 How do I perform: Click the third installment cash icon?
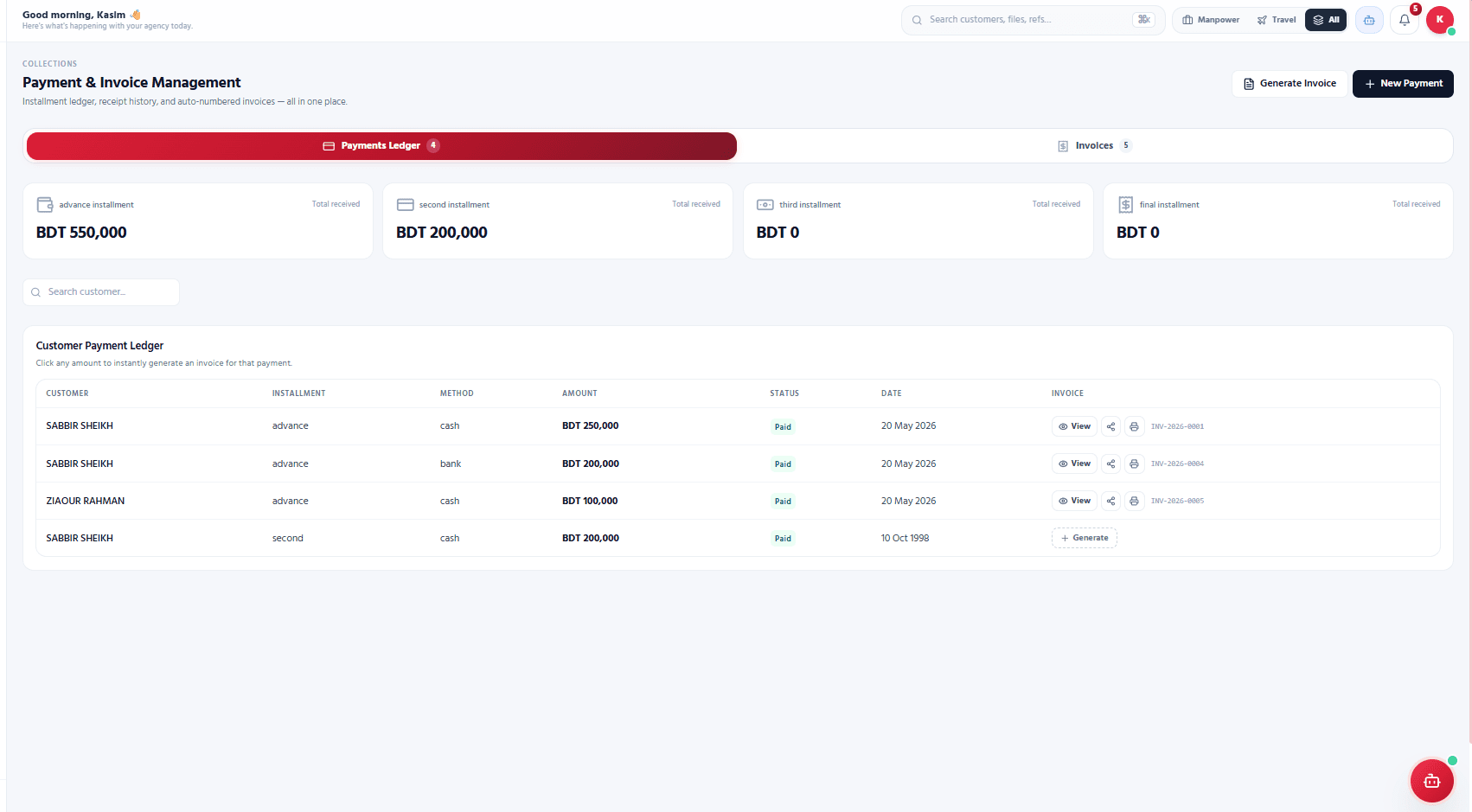coord(765,205)
